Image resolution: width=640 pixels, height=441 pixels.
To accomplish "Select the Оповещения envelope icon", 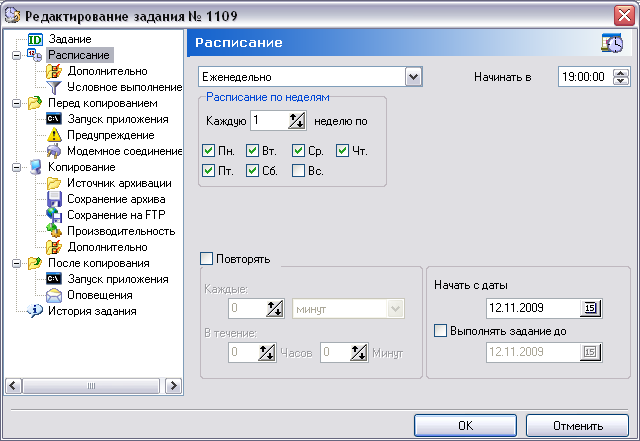I will point(54,295).
